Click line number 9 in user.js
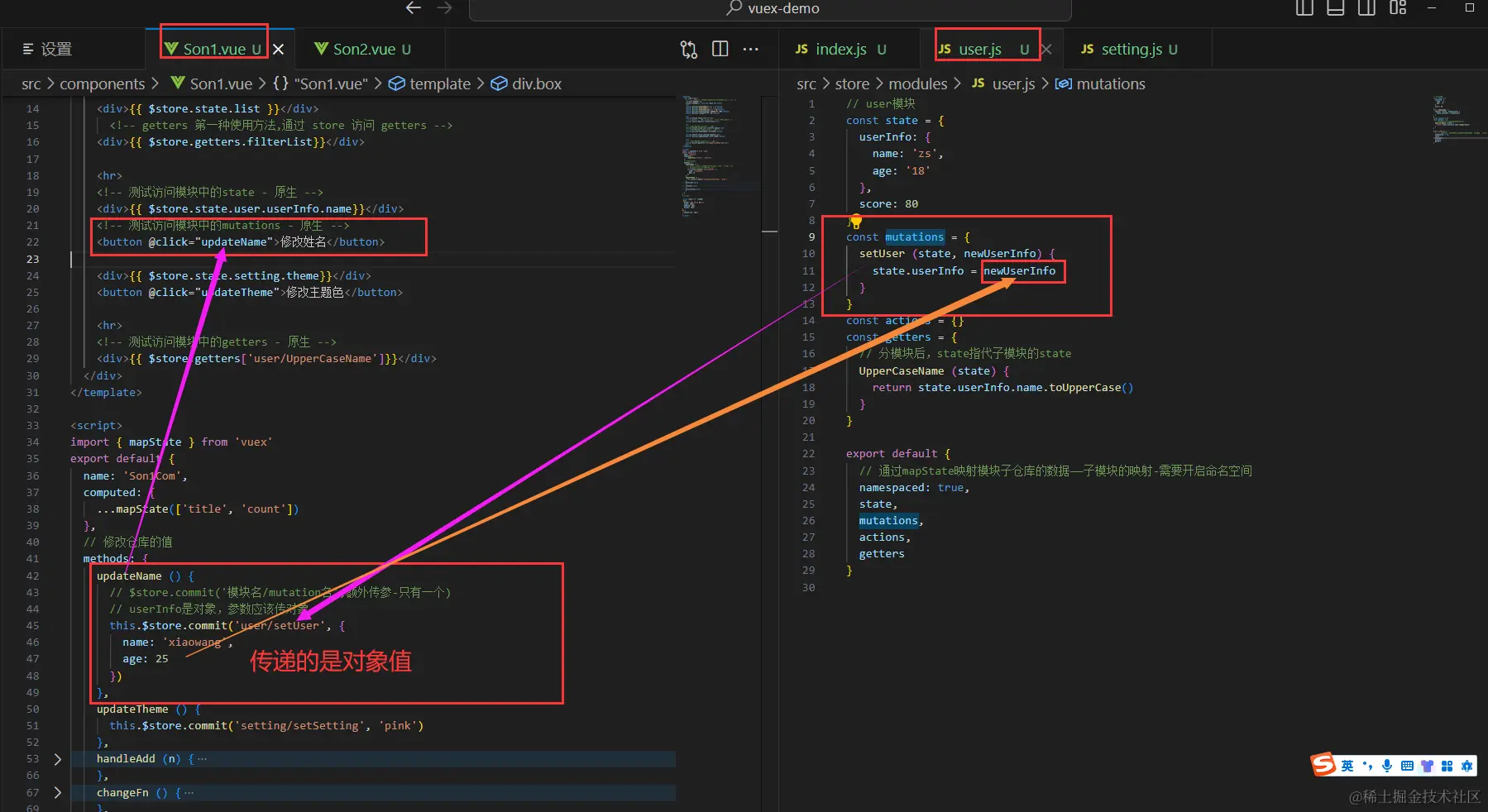 (811, 236)
